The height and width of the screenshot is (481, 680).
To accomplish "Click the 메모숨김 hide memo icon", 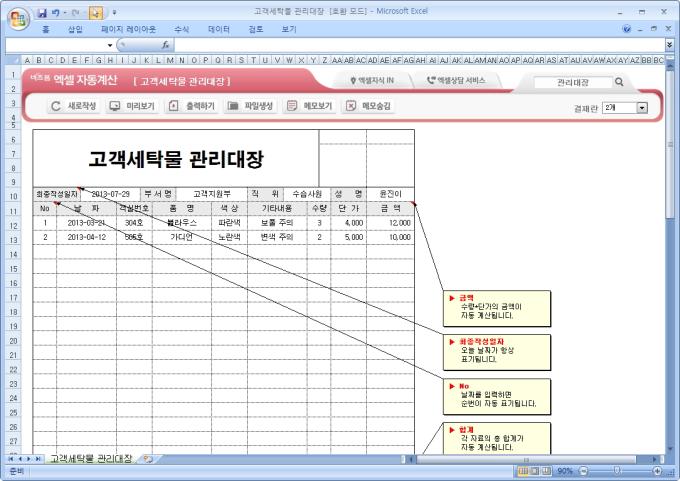I will (x=351, y=106).
